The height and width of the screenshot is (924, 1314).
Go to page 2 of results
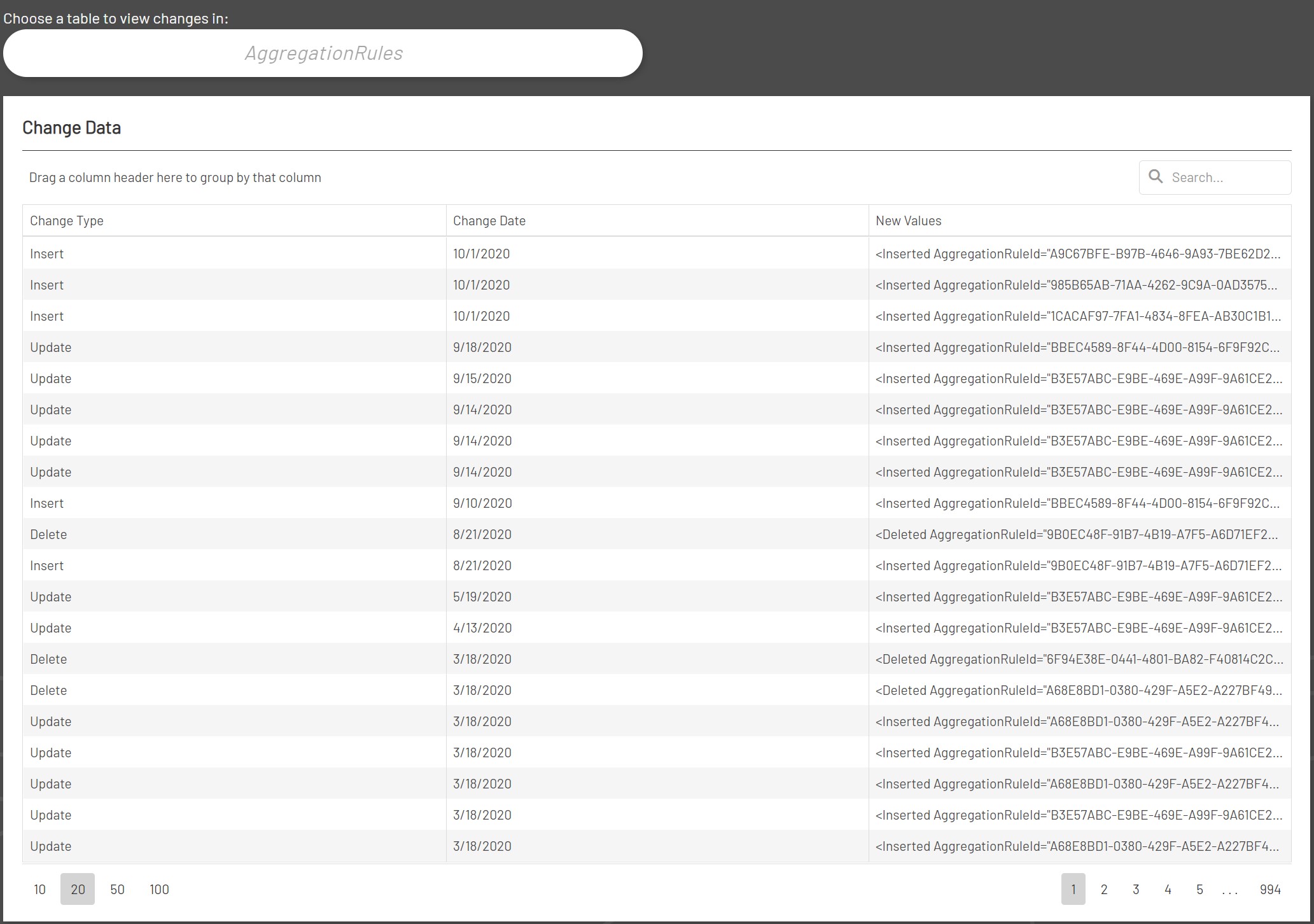click(x=1104, y=889)
